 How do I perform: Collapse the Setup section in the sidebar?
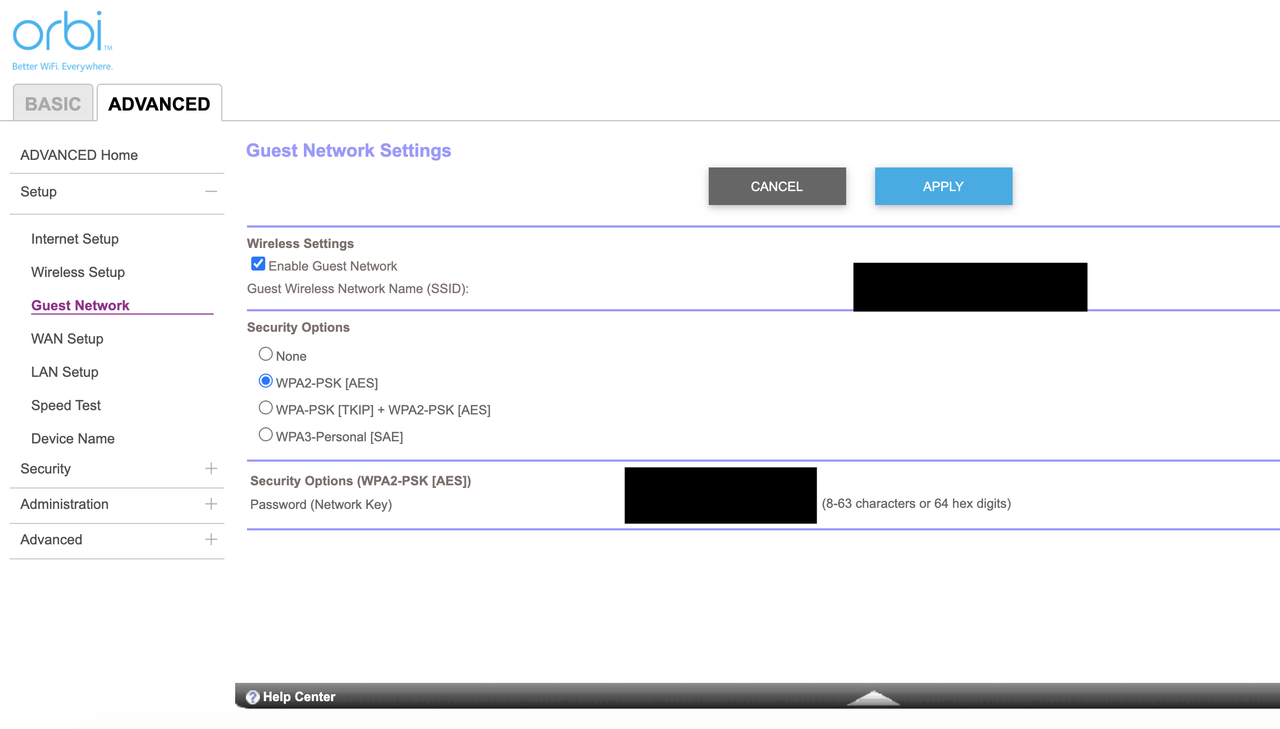tap(210, 191)
